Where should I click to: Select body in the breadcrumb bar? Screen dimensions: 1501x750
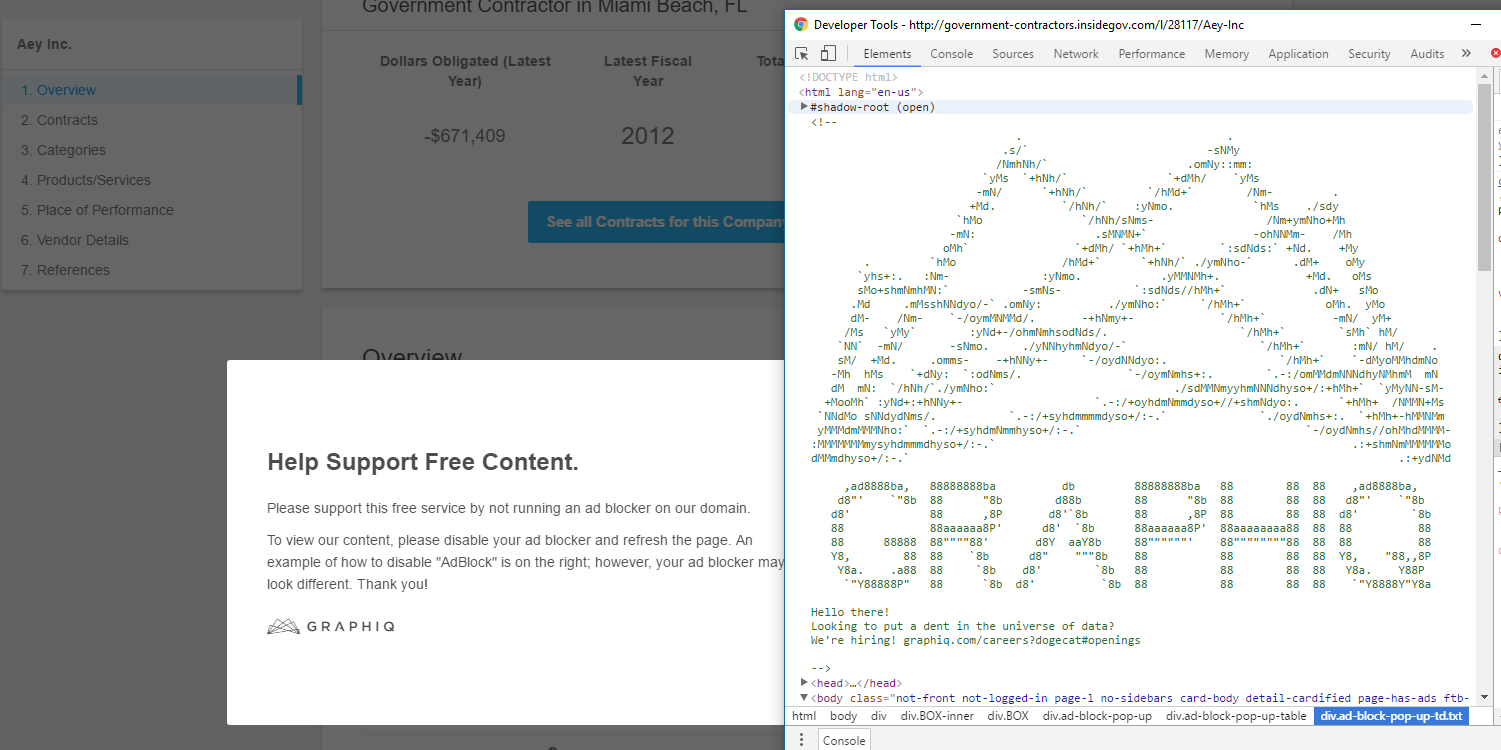click(x=843, y=716)
